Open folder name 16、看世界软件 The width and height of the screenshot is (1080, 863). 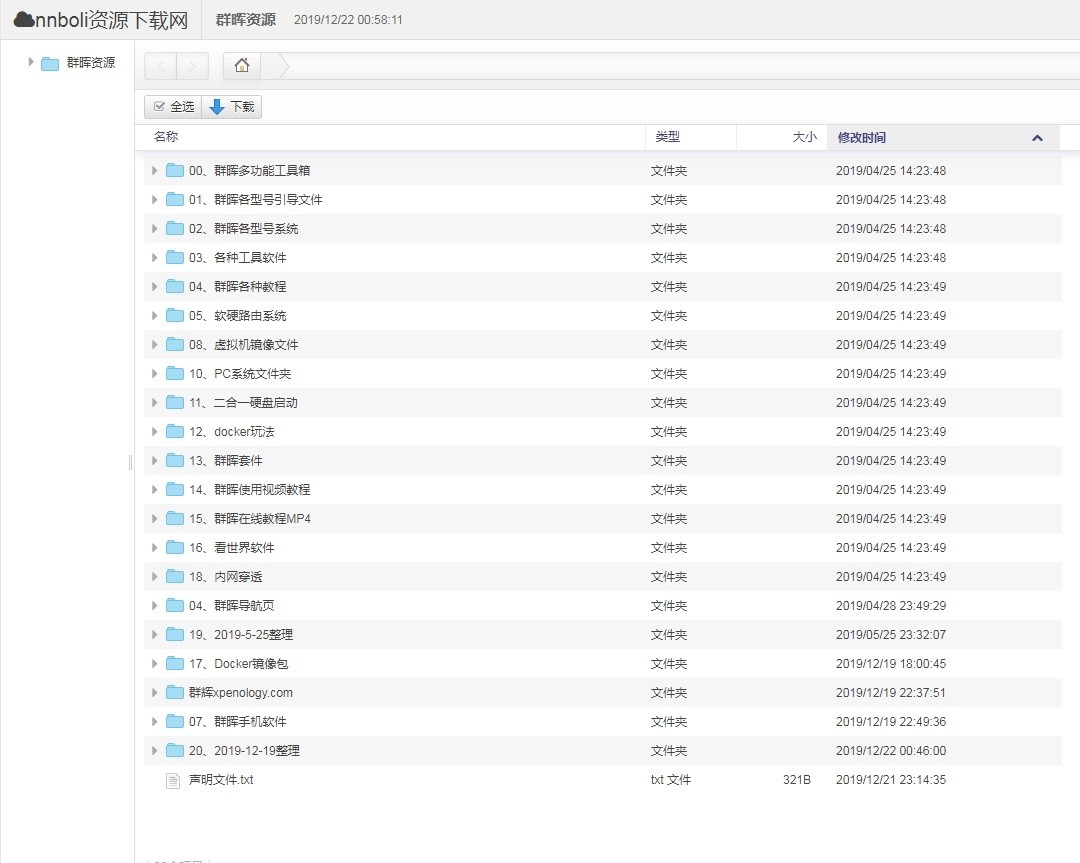231,548
